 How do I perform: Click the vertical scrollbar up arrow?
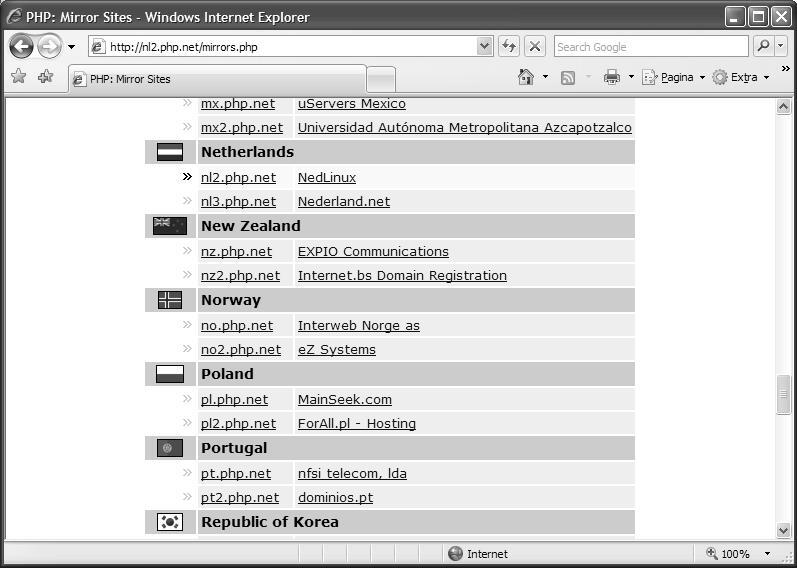pos(783,106)
